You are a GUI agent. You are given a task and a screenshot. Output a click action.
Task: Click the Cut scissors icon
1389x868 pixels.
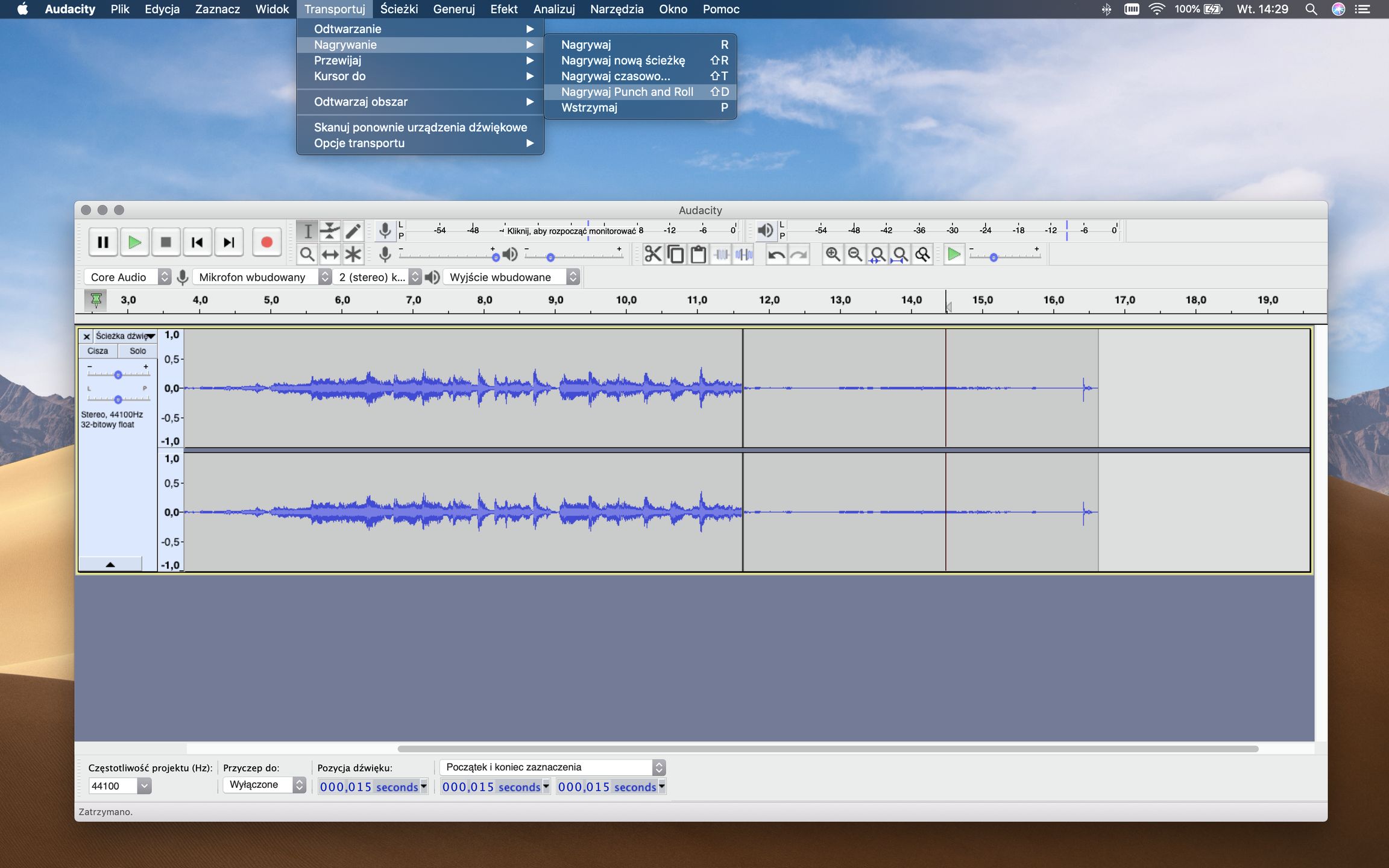652,254
